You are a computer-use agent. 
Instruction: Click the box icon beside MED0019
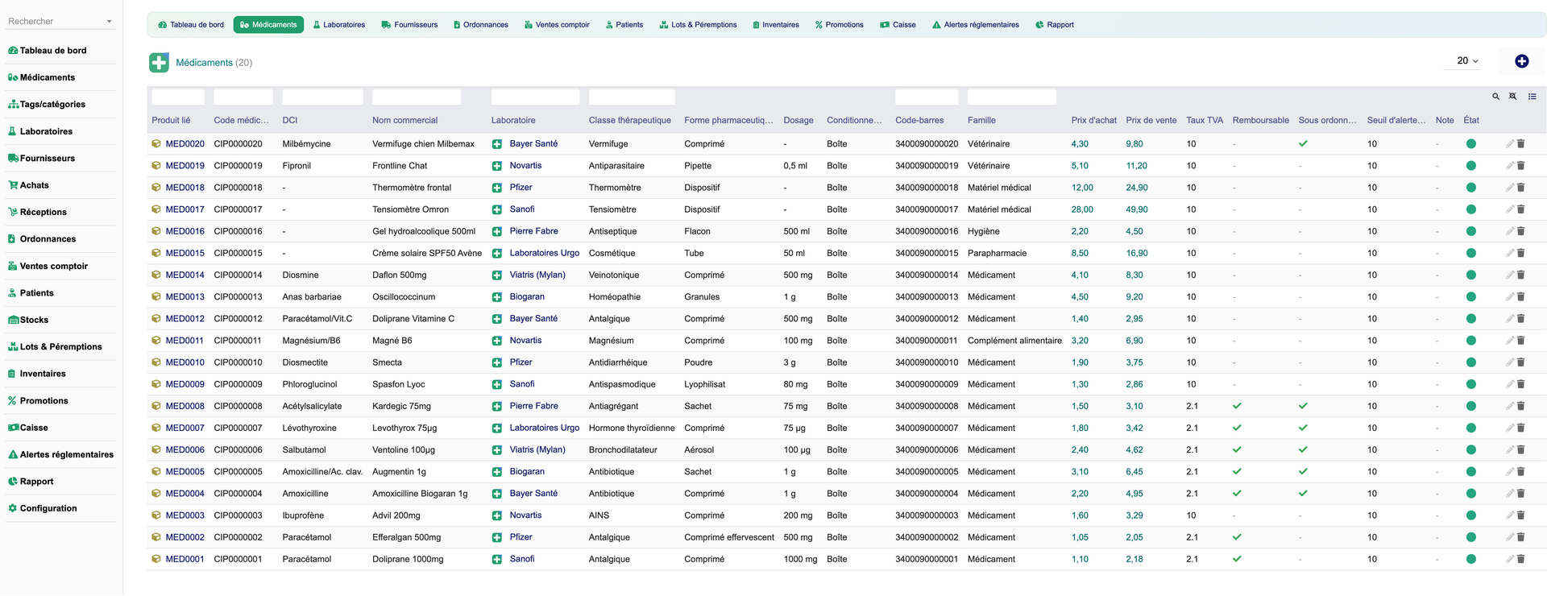point(156,166)
